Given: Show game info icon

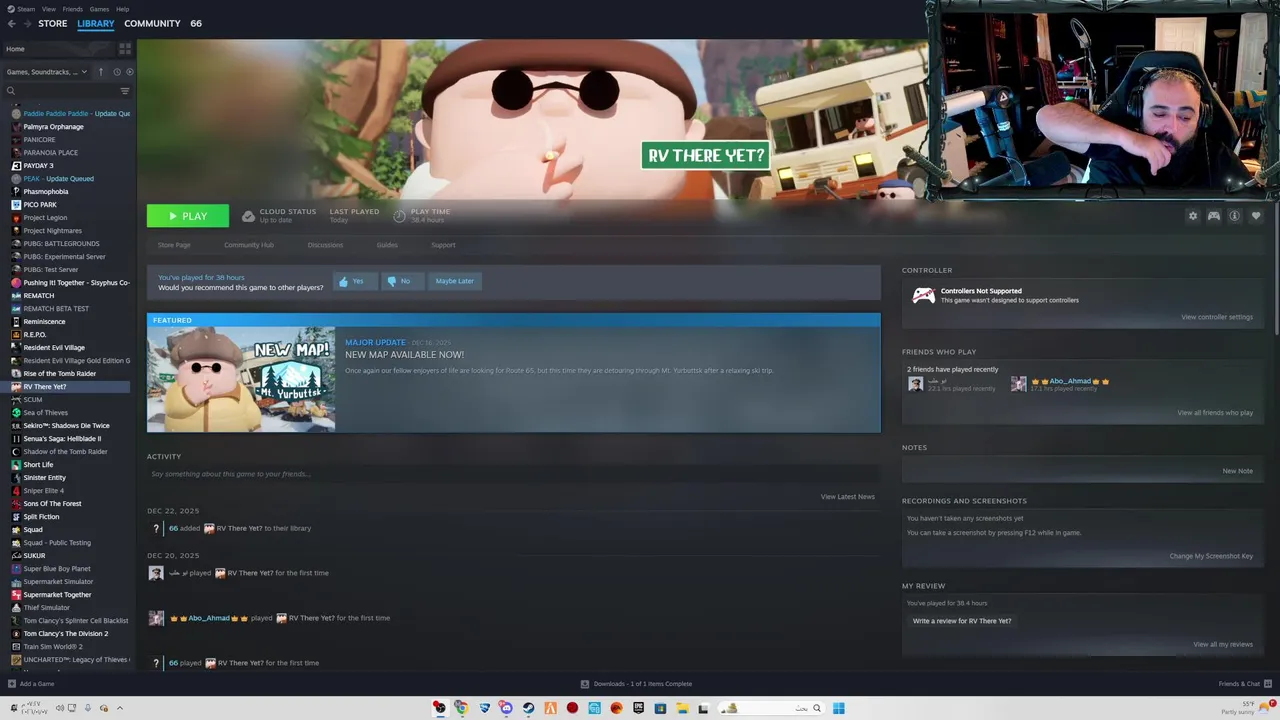Looking at the screenshot, I should (1234, 216).
